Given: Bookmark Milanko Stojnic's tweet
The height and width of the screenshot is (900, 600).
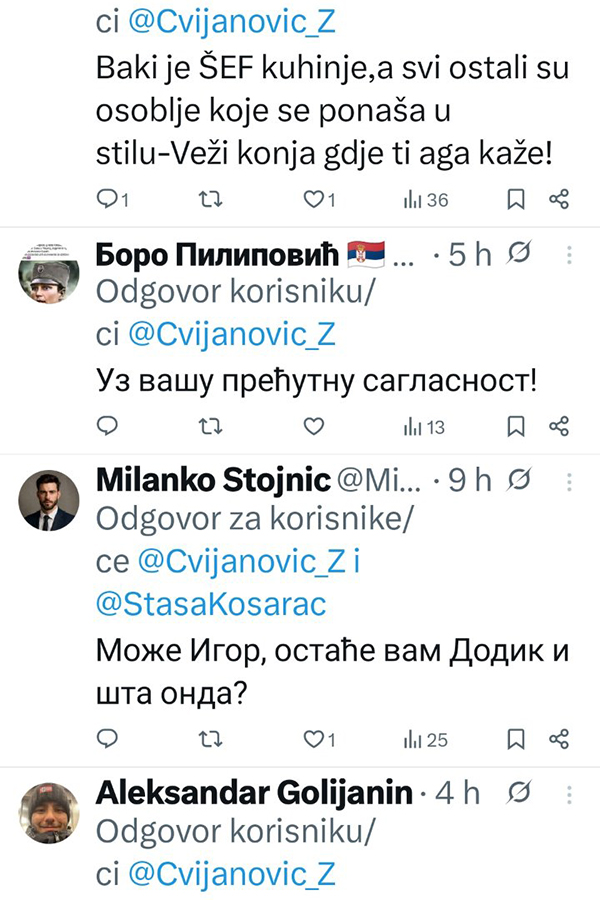Looking at the screenshot, I should coord(516,739).
